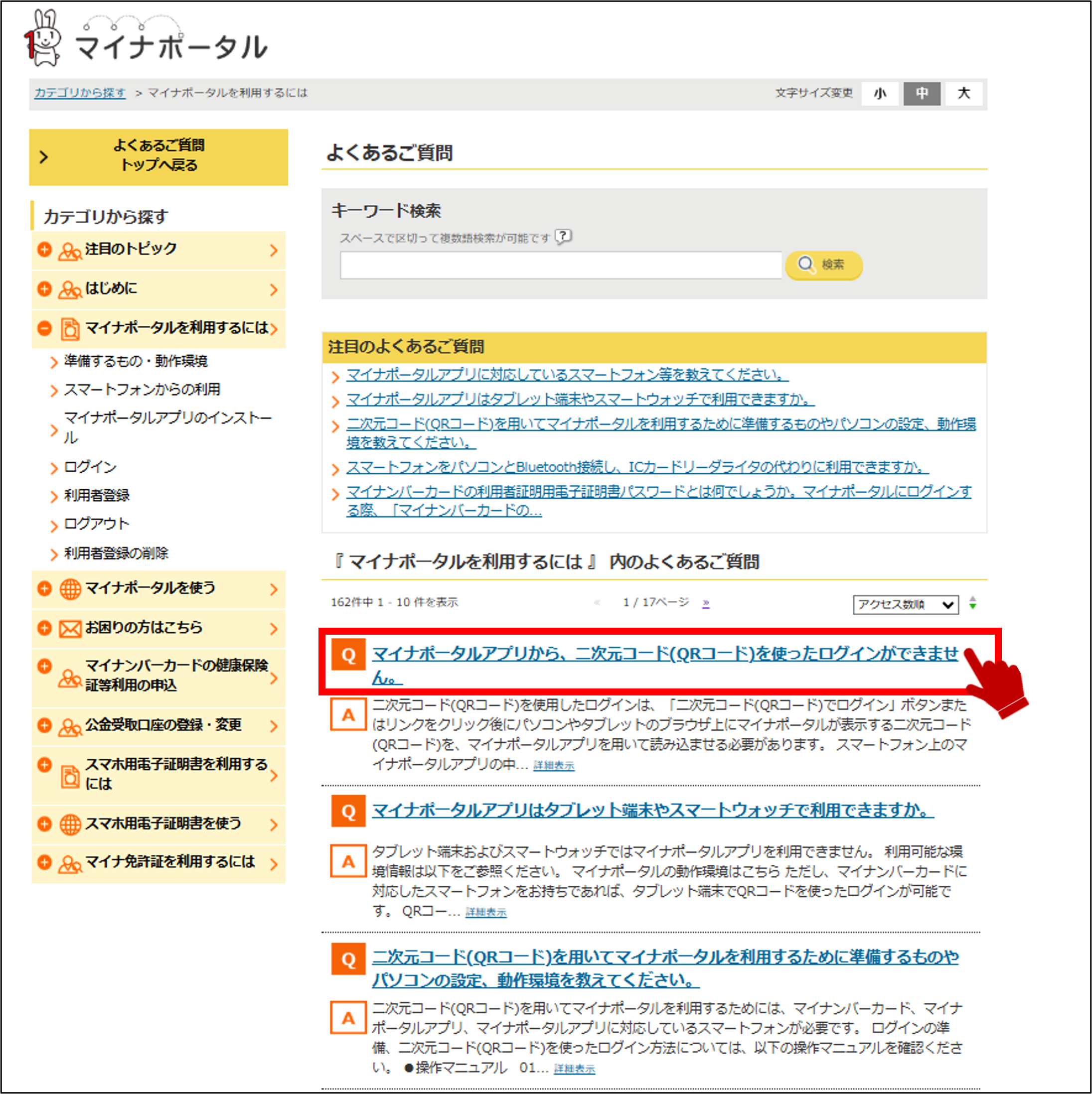This screenshot has width=1092, height=1094.
Task: Click 詳細表示 under the QR login answer
Action: [554, 766]
